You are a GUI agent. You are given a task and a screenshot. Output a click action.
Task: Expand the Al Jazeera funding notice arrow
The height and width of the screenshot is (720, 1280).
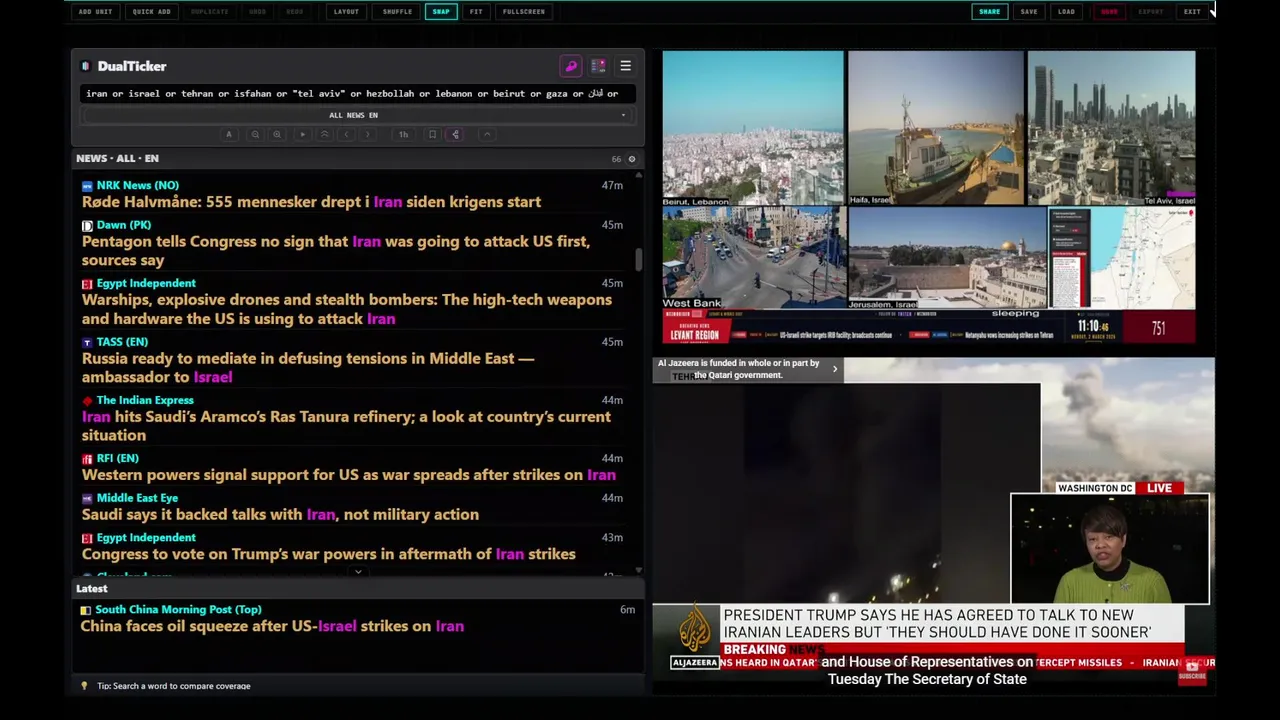[835, 369]
